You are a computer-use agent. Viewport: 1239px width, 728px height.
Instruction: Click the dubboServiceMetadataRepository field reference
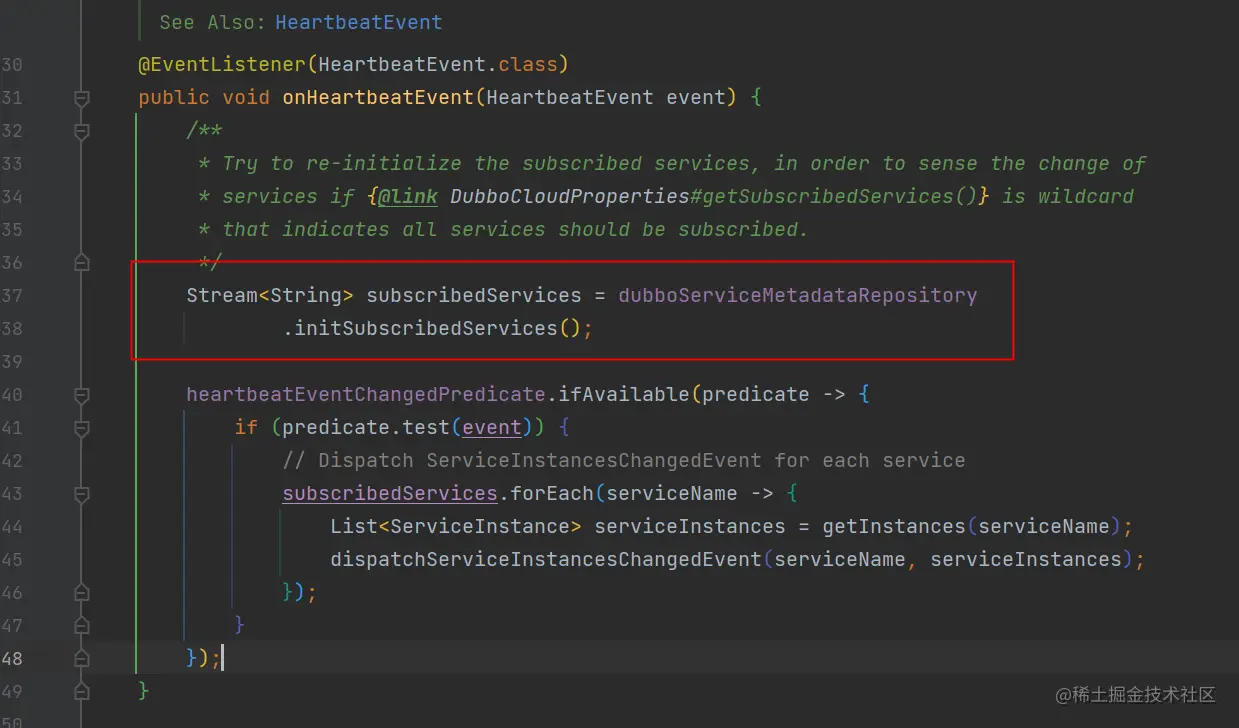(x=797, y=295)
